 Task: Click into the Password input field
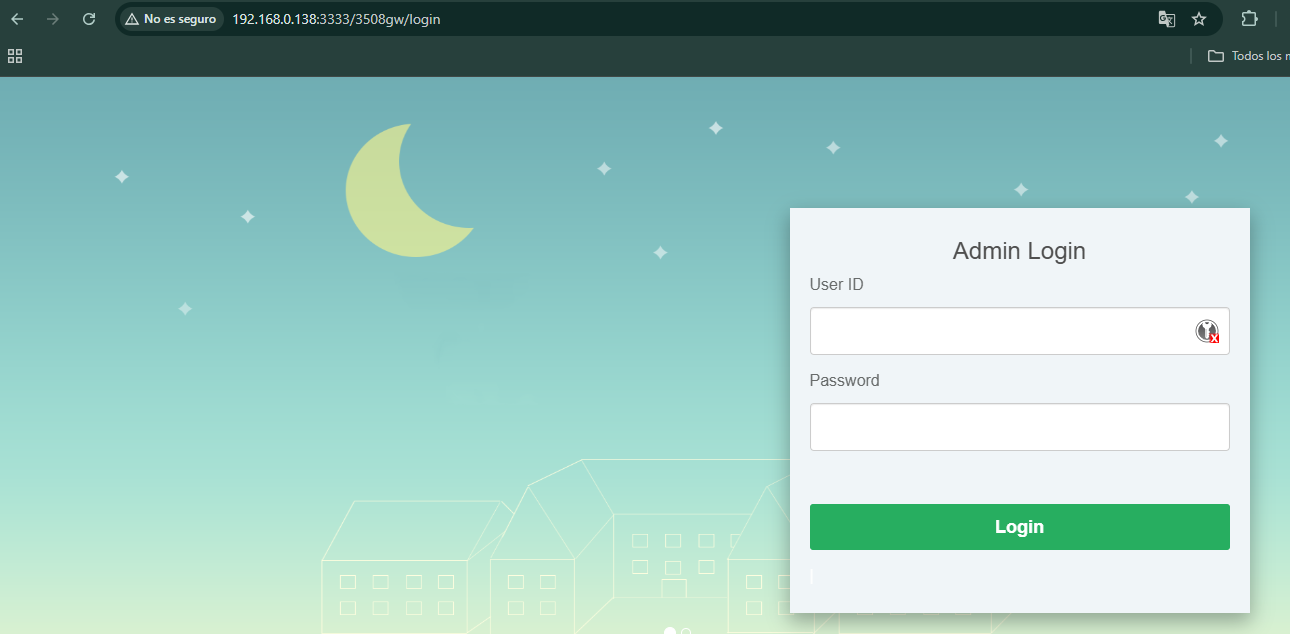pyautogui.click(x=1019, y=427)
